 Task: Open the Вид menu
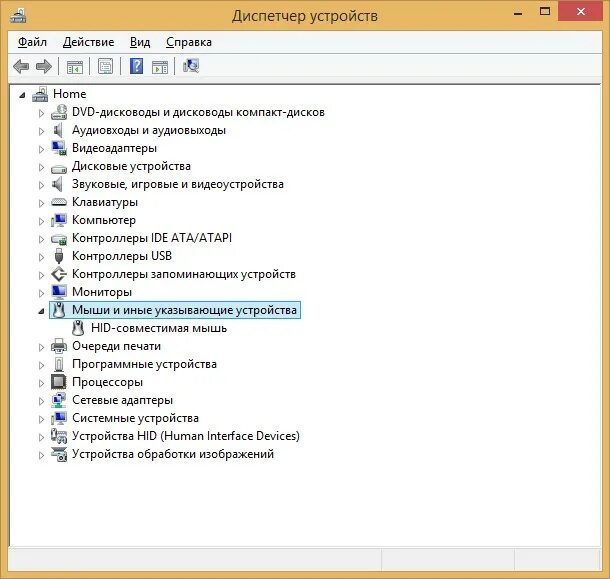(x=140, y=42)
